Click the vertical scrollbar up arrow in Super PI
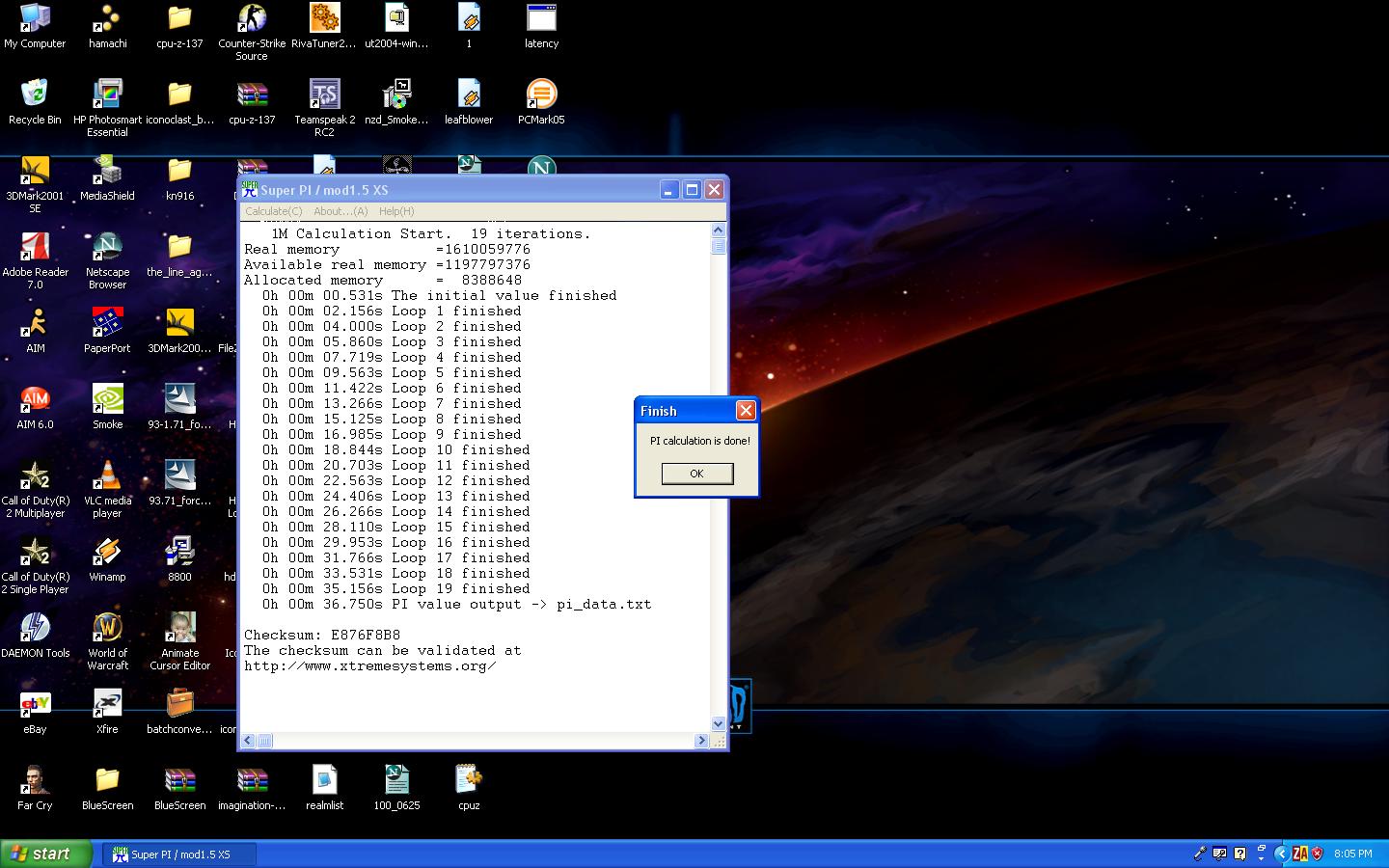Viewport: 1389px width, 868px height. pyautogui.click(x=718, y=230)
